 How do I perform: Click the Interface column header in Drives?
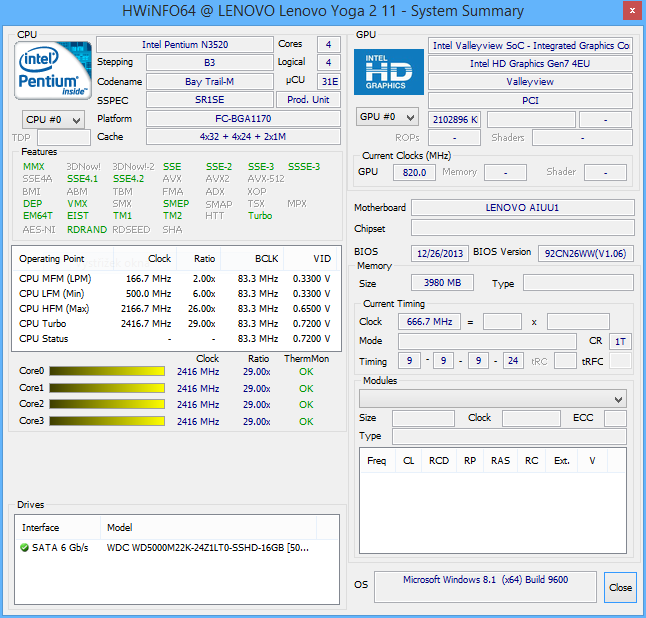tap(41, 527)
